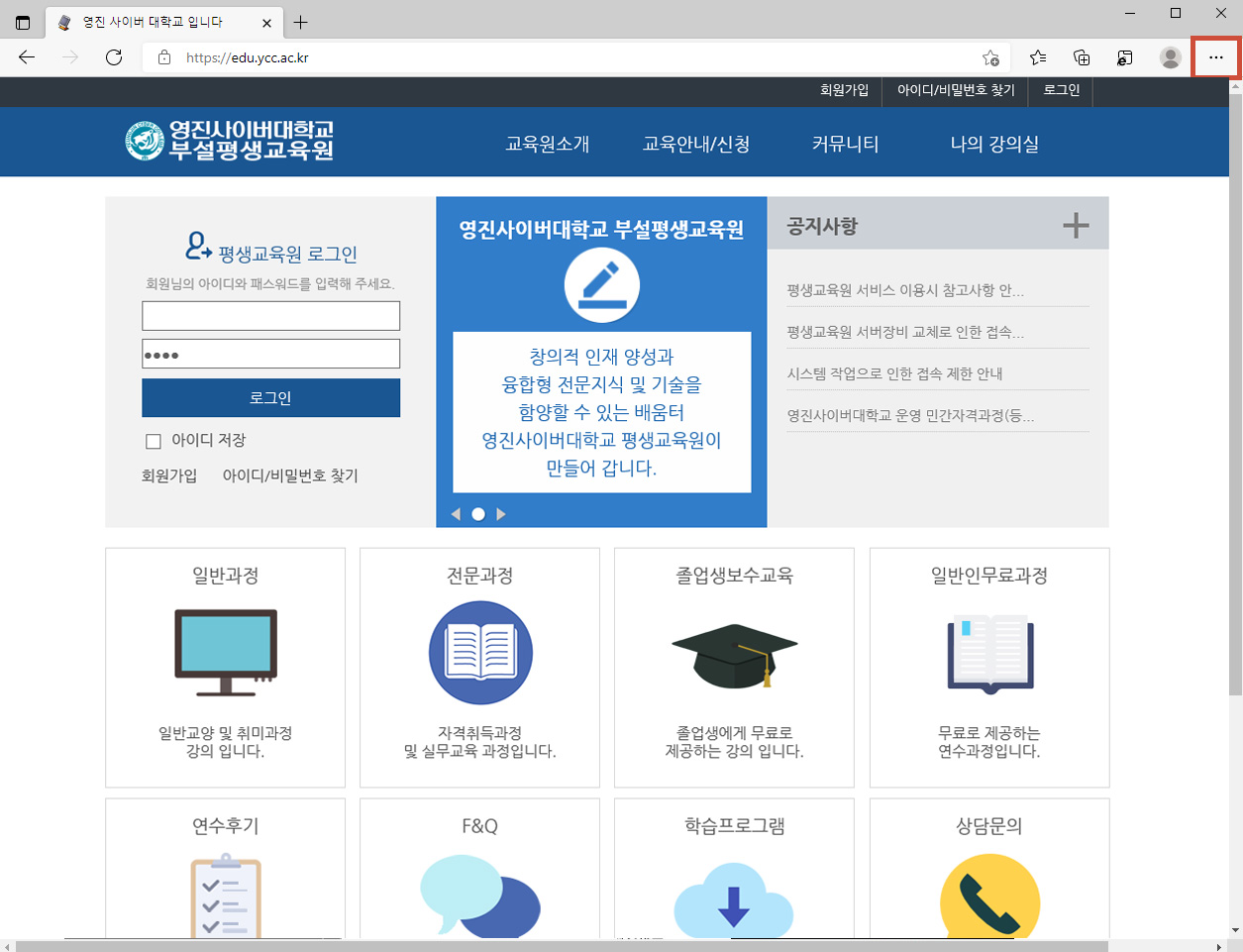Click 회원가입 below the login form
Image resolution: width=1243 pixels, height=952 pixels.
click(169, 476)
